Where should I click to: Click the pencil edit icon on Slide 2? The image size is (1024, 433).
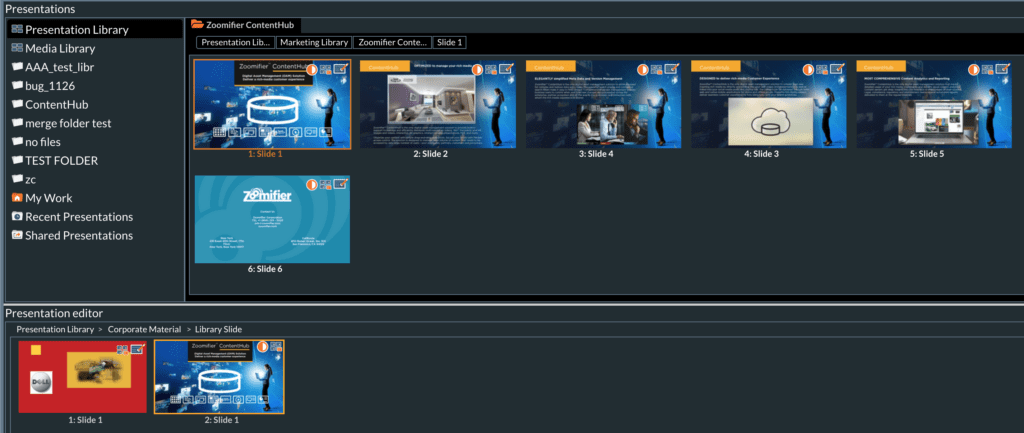pyautogui.click(x=505, y=69)
